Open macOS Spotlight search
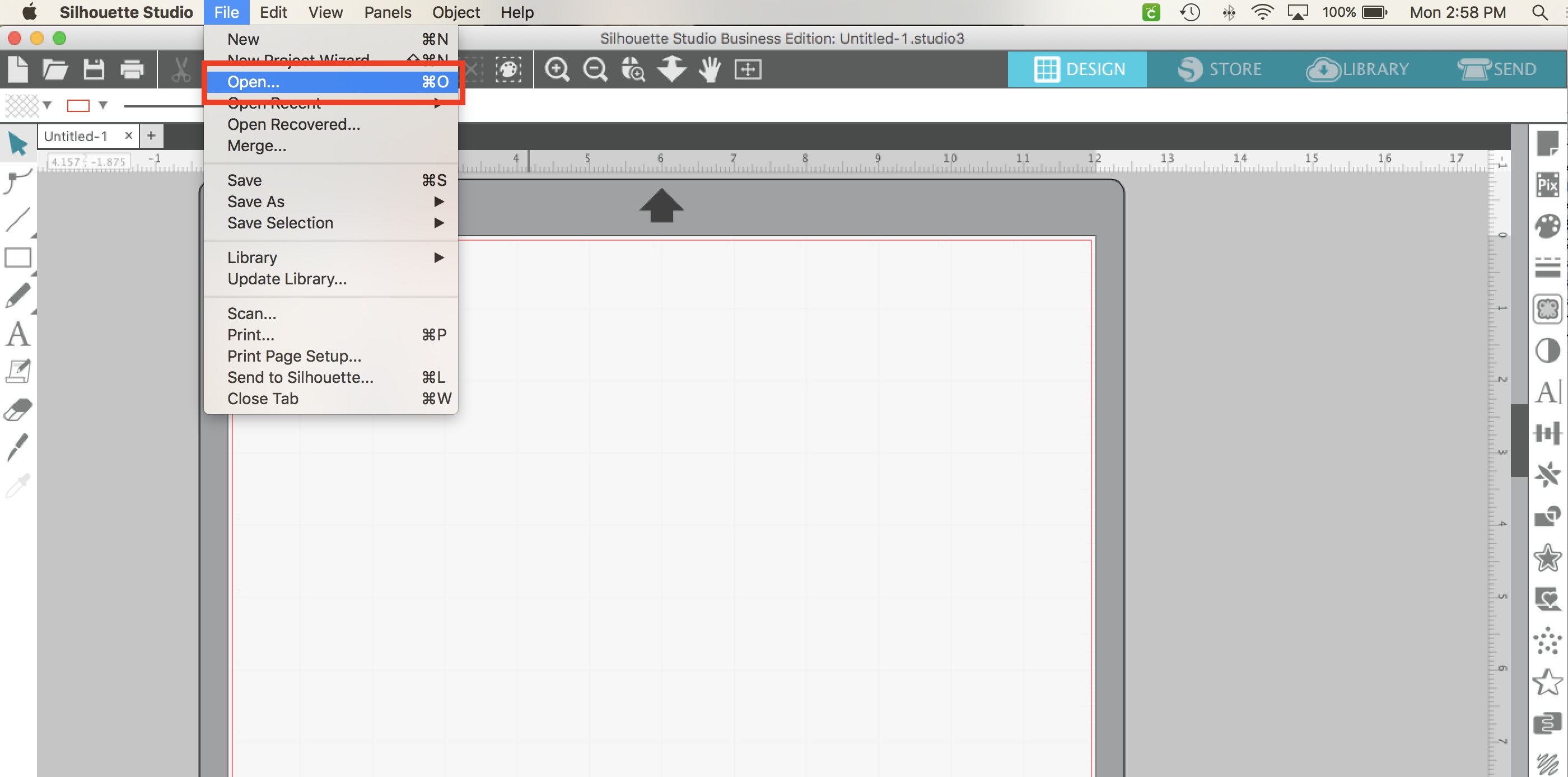This screenshot has height=777, width=1568. coord(1539,12)
